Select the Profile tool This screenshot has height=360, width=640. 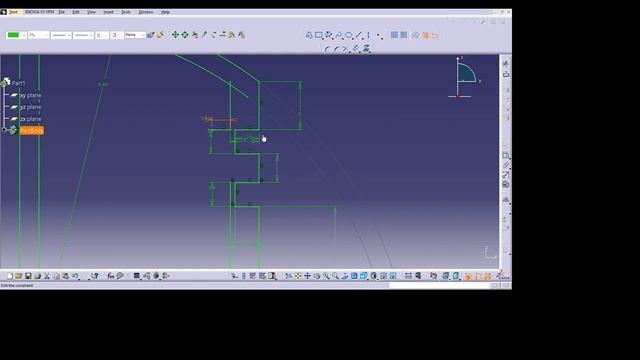(309, 36)
